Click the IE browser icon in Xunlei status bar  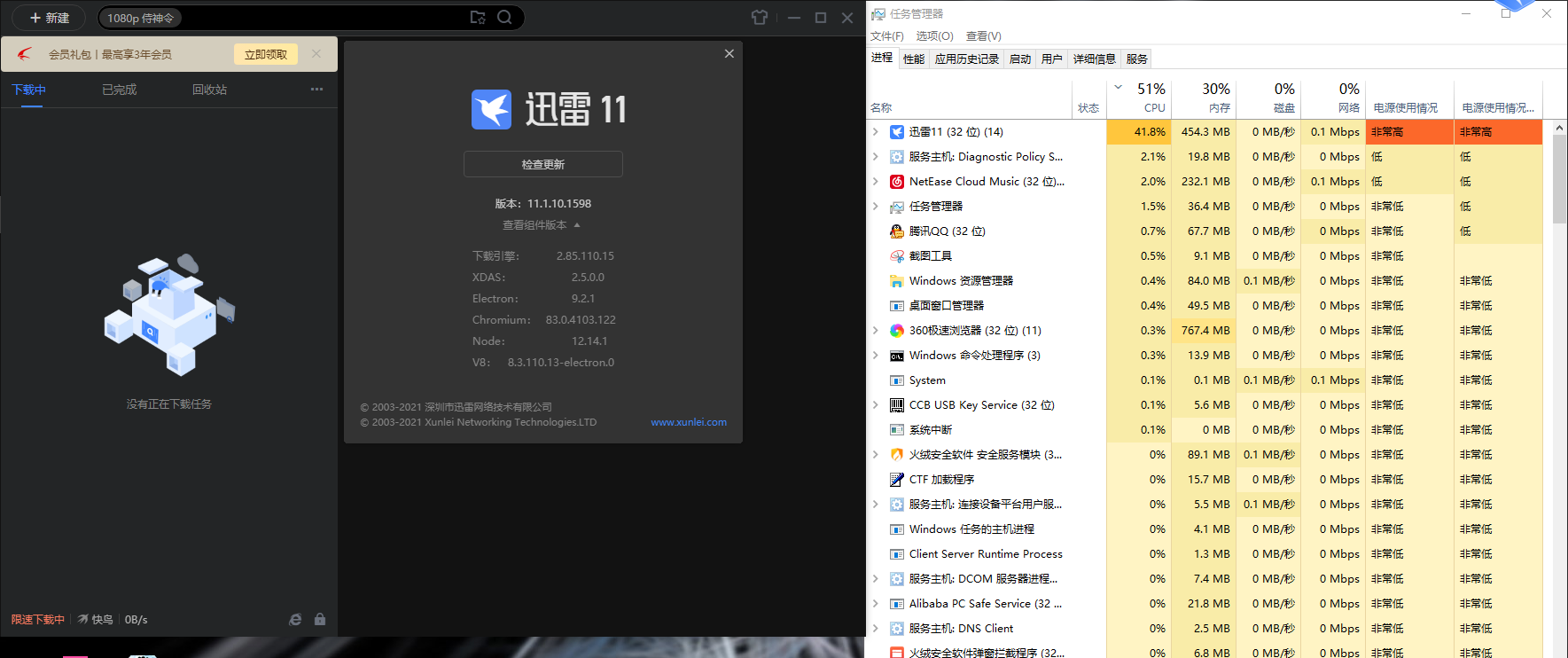tap(295, 620)
